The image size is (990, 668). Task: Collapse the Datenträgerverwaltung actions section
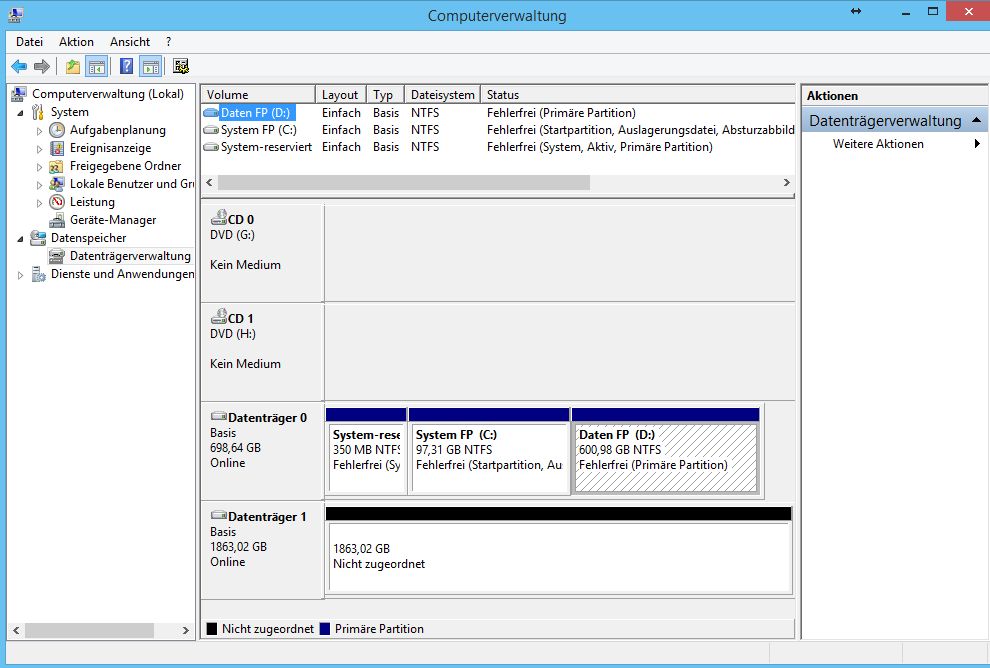coord(976,120)
